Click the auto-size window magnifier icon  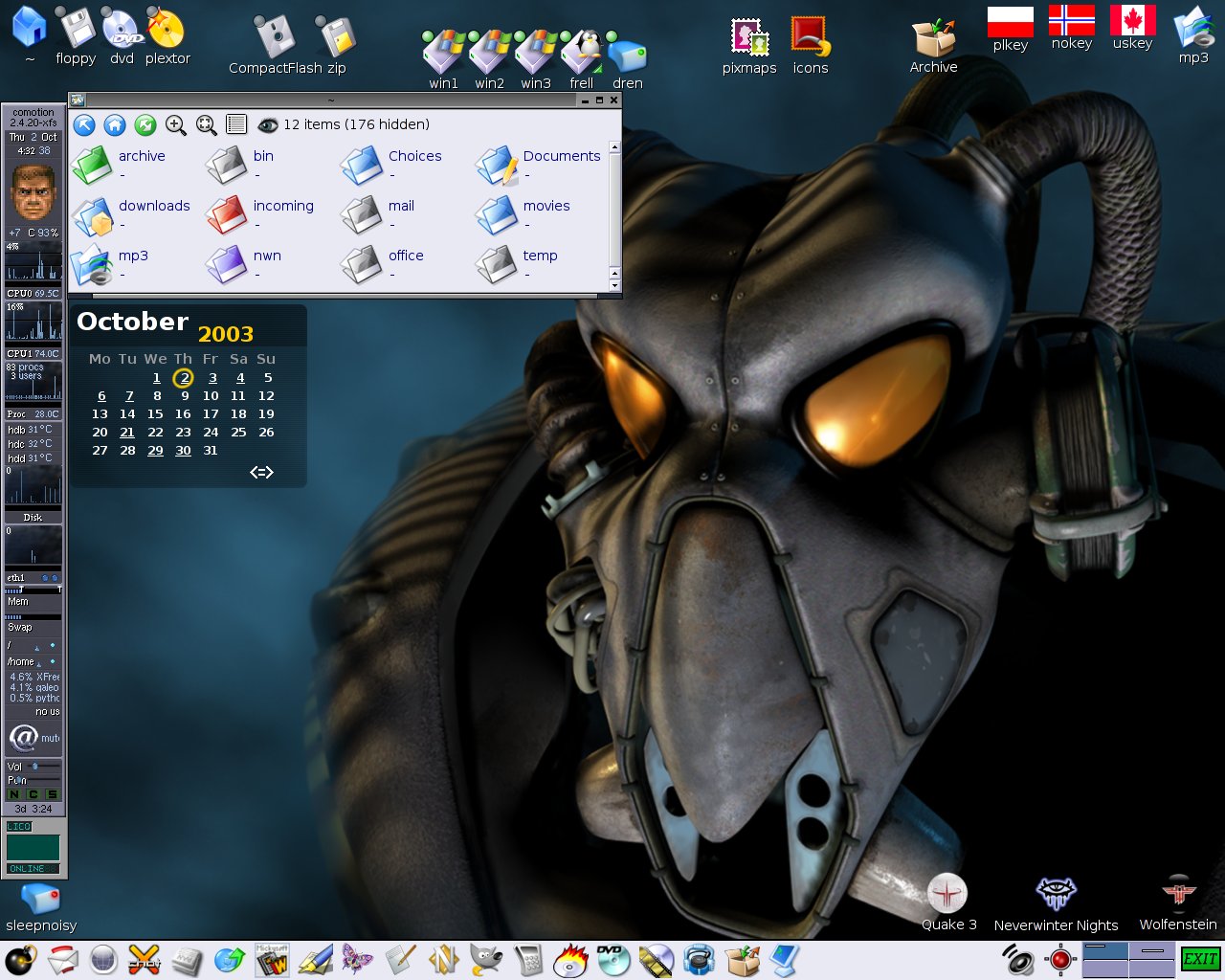207,124
